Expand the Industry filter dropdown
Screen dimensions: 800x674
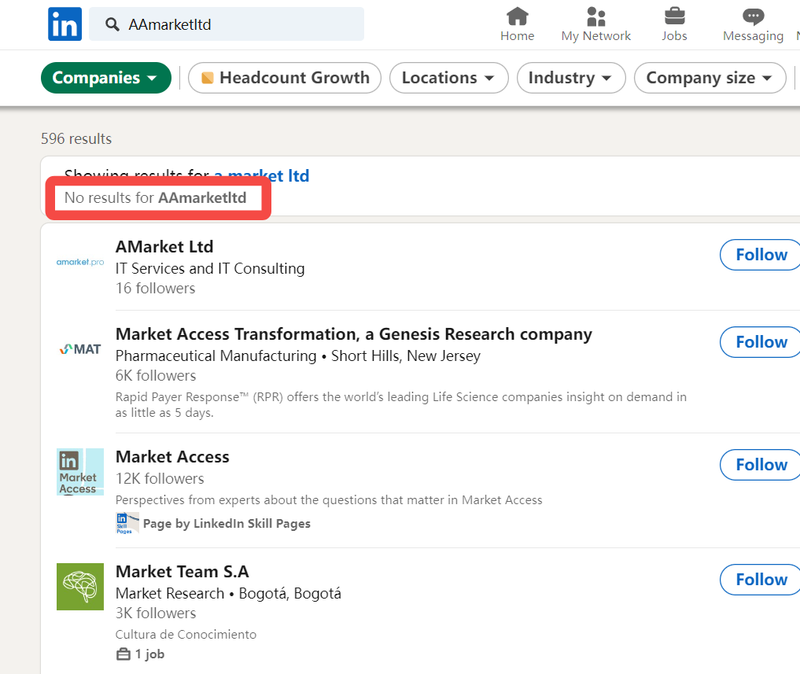pos(571,78)
